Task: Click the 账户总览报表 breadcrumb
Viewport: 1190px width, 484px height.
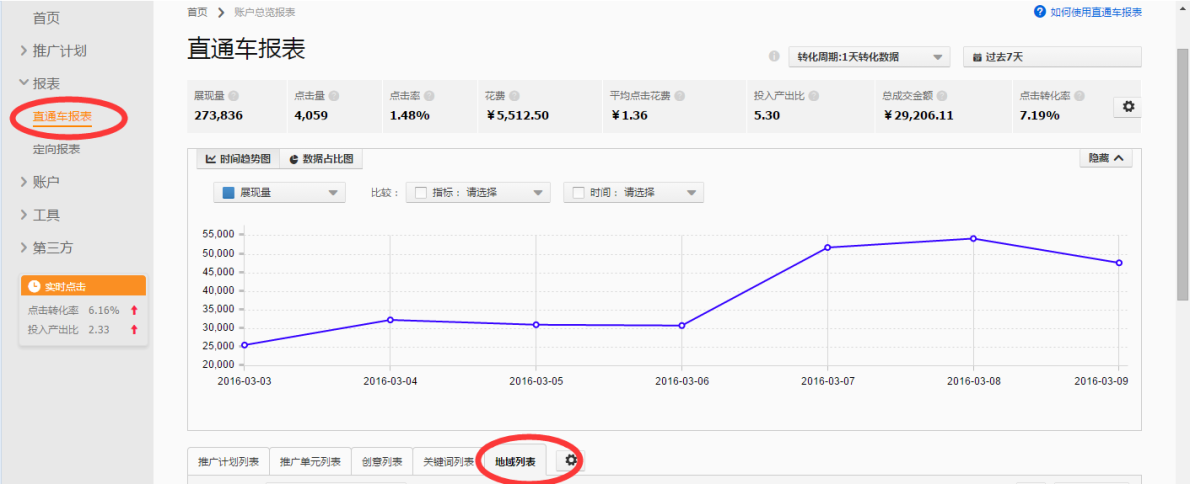Action: click(x=265, y=12)
